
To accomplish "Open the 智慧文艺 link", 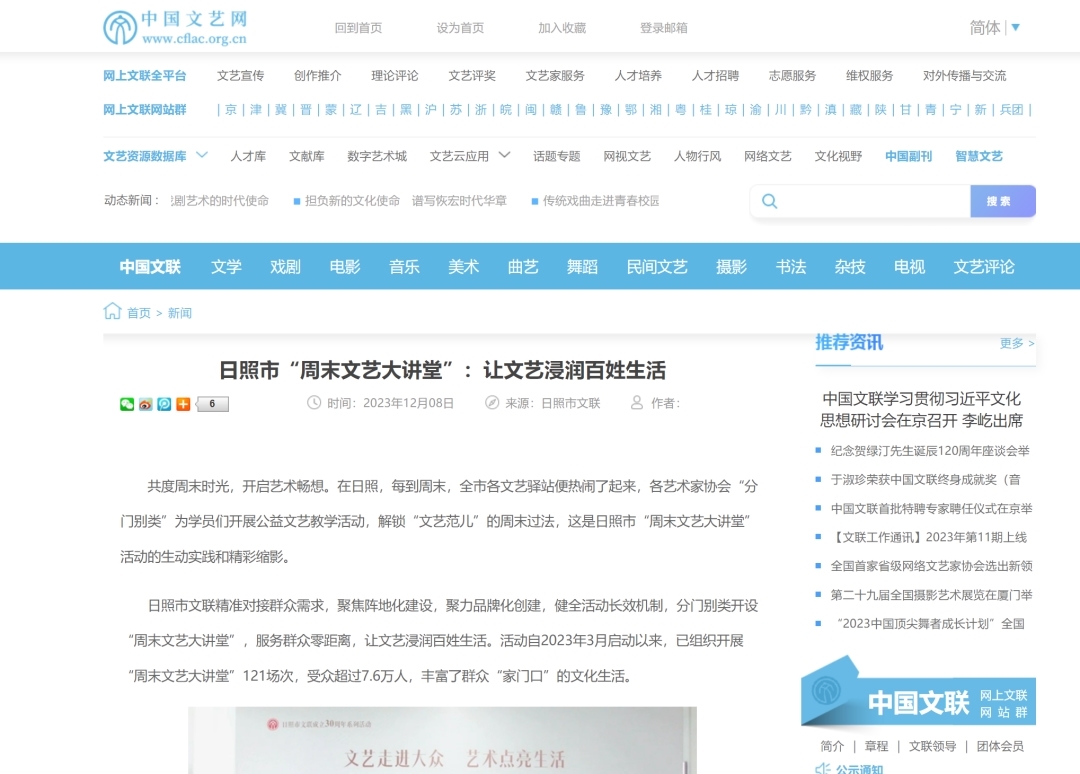I will click(979, 156).
